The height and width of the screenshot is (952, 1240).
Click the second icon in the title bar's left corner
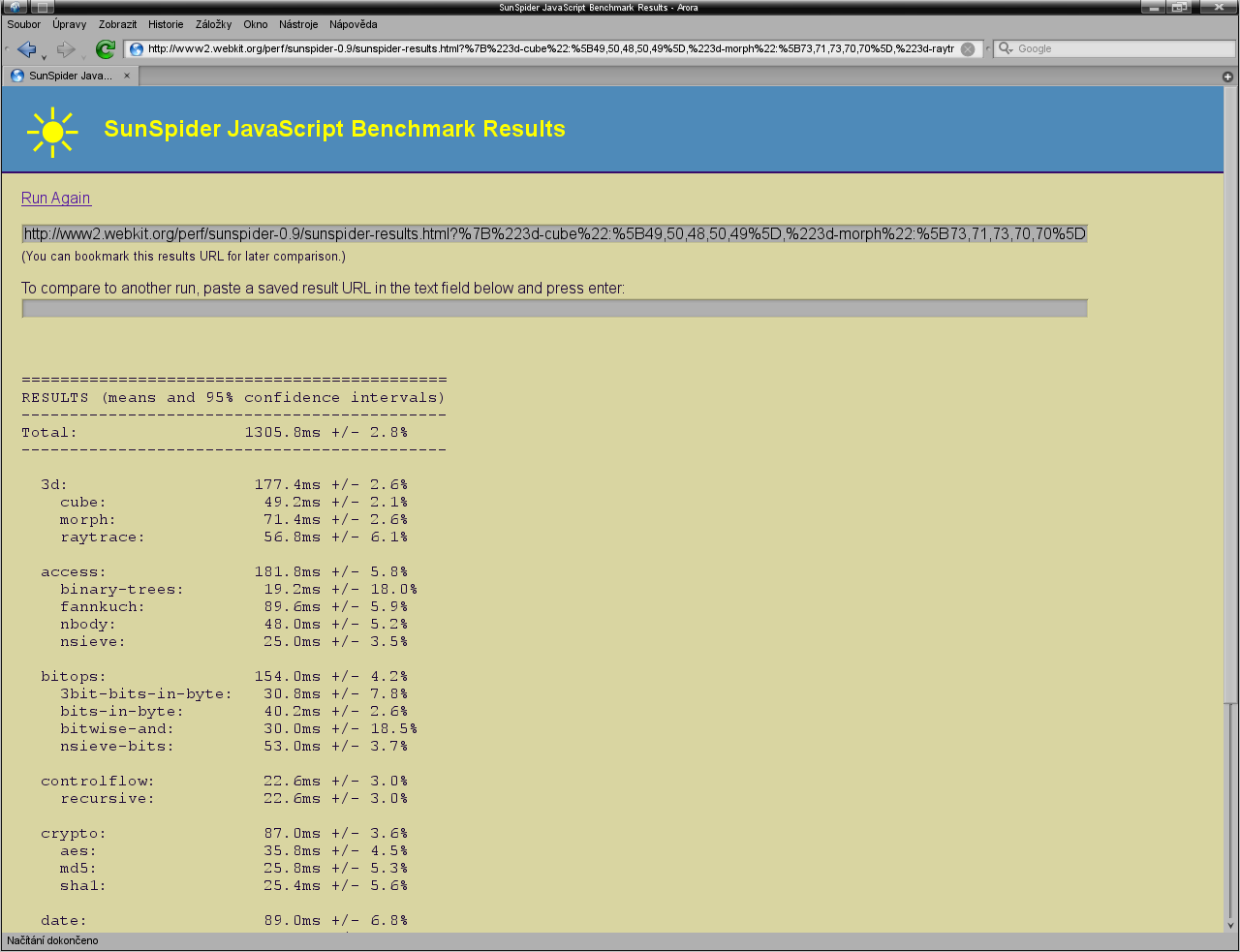tap(42, 7)
